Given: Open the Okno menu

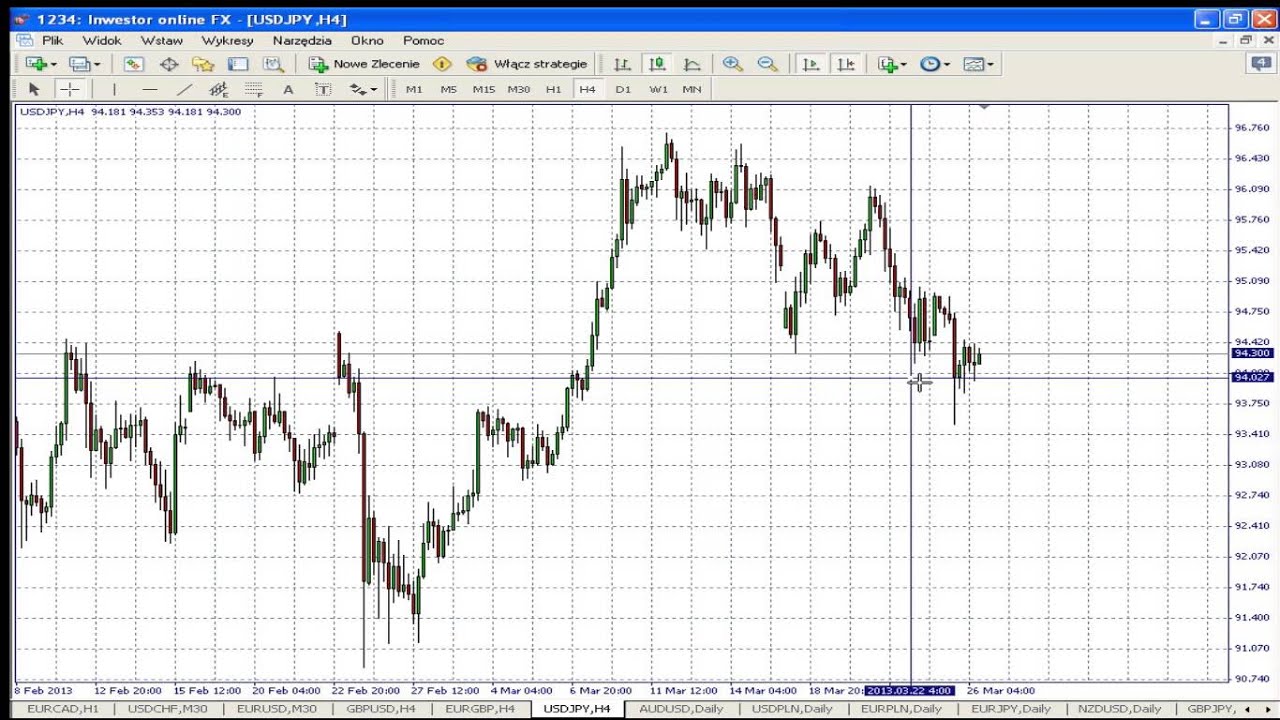Looking at the screenshot, I should point(367,40).
